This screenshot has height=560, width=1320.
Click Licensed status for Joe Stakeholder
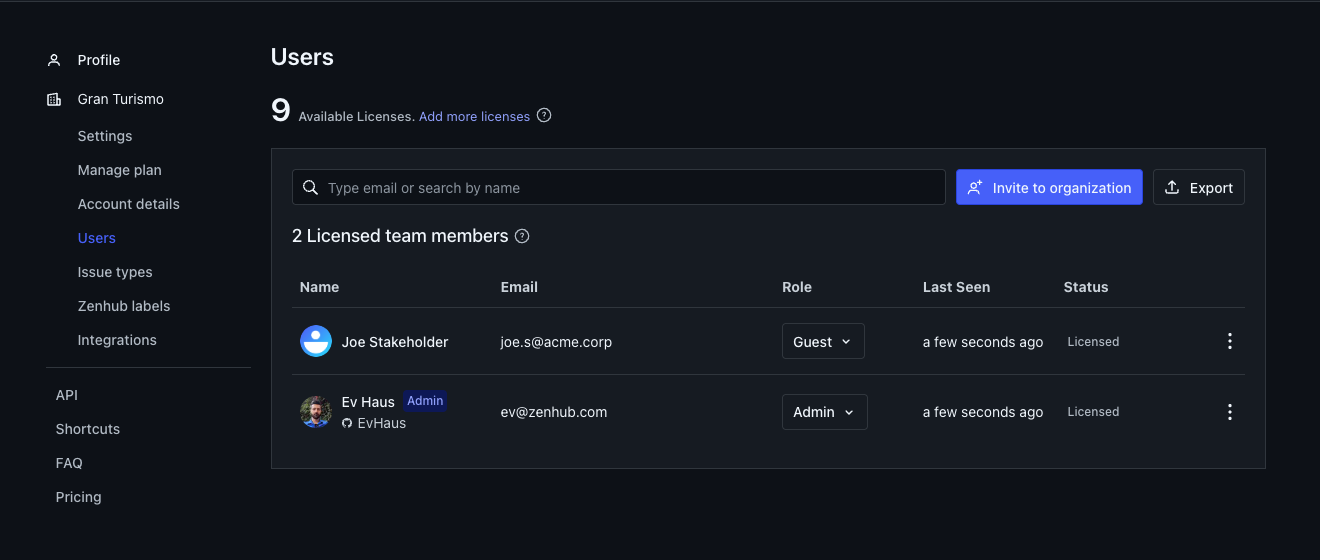click(1093, 342)
